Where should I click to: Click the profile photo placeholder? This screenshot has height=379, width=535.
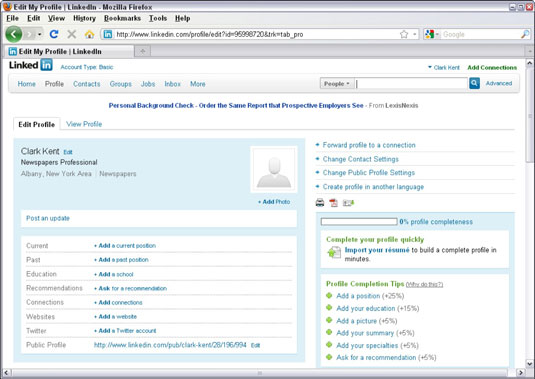pyautogui.click(x=274, y=170)
